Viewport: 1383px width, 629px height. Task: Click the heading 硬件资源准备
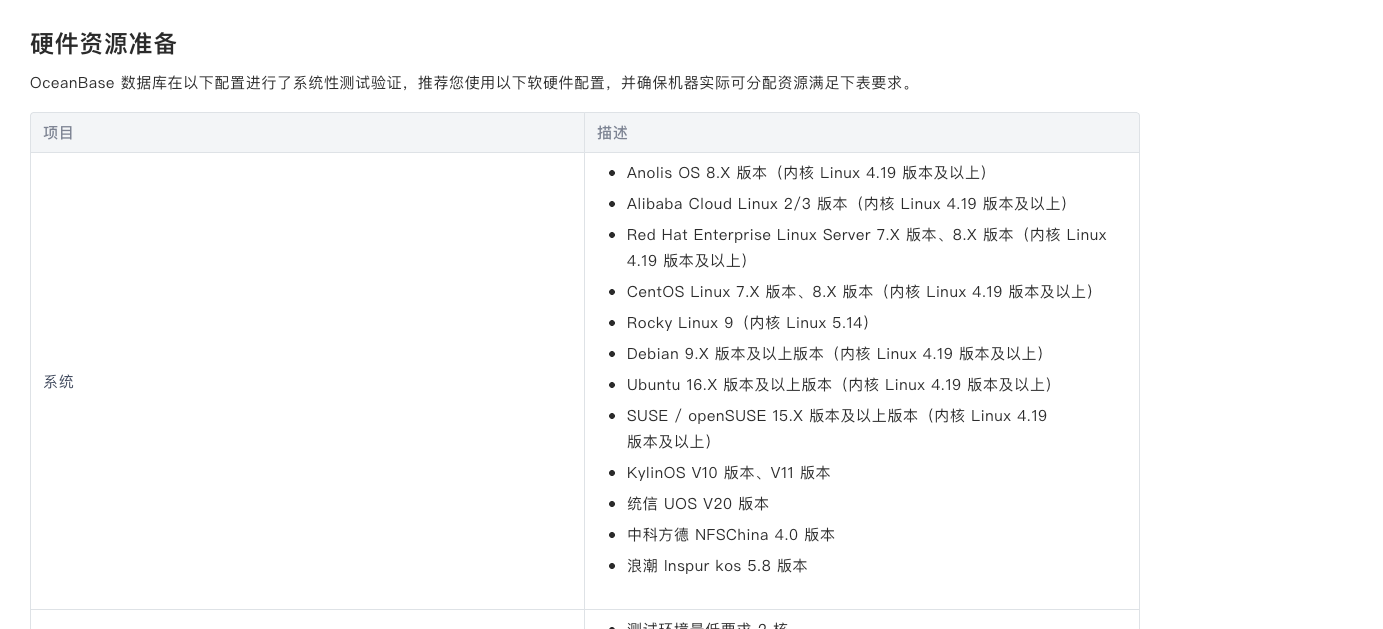(x=104, y=44)
